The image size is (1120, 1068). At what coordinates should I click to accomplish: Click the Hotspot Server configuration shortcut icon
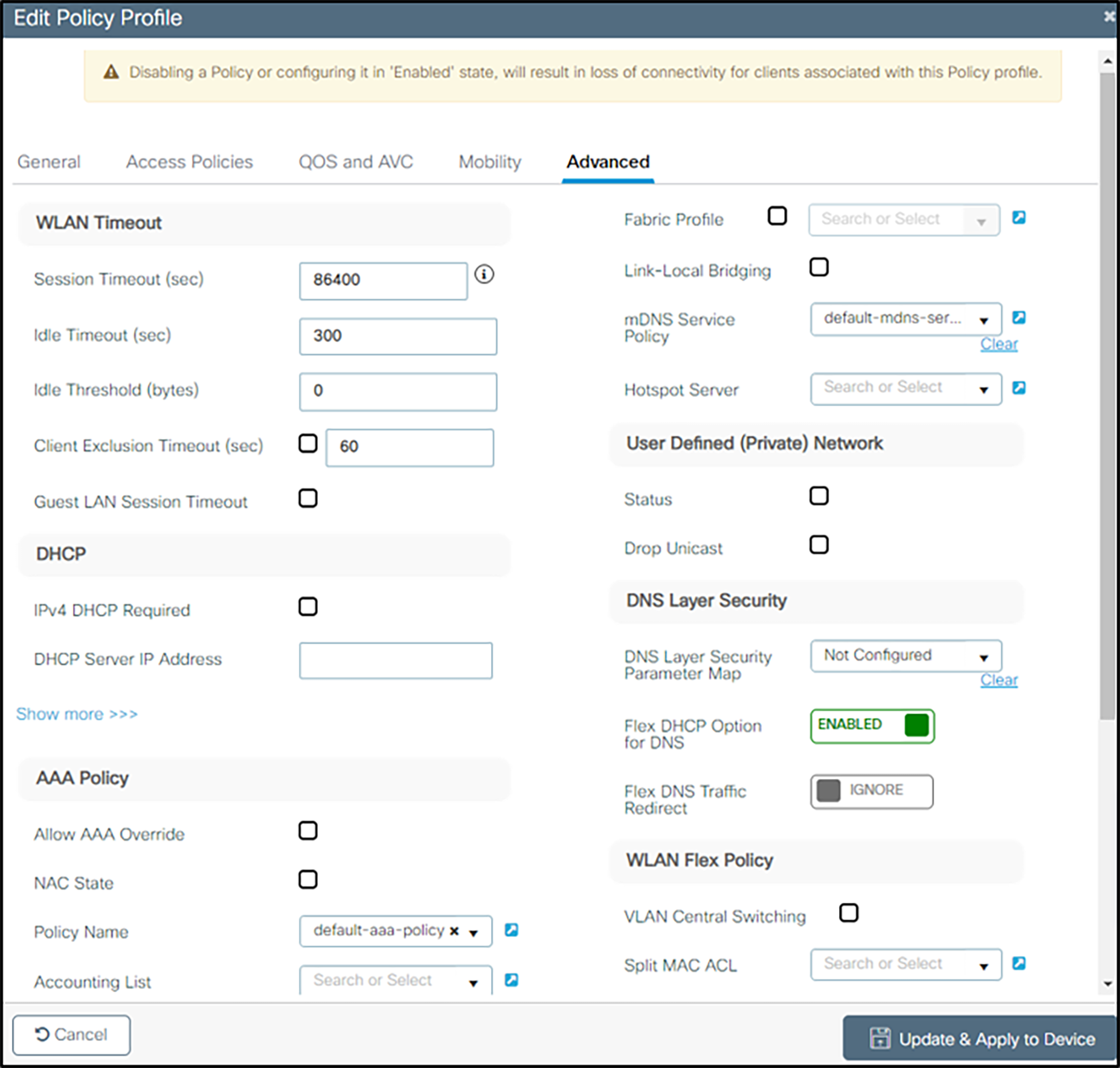point(1019,388)
